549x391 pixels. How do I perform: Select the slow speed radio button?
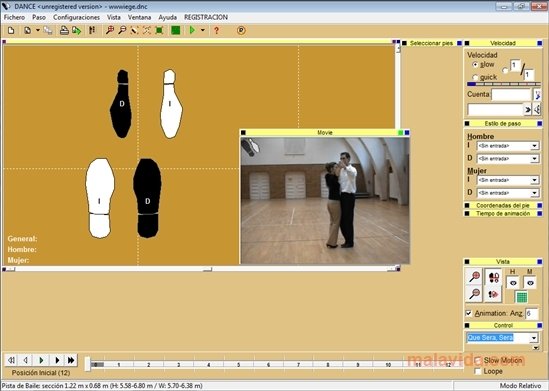click(475, 65)
